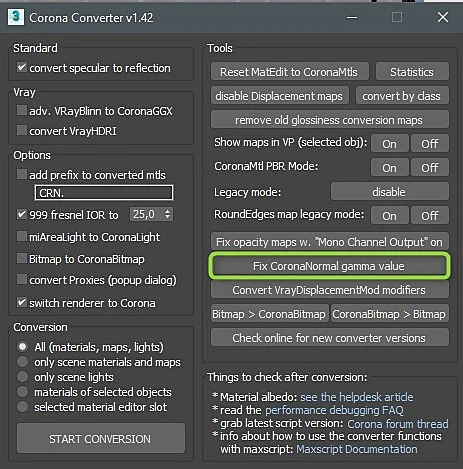Image resolution: width=463 pixels, height=469 pixels.
Task: Click START CONVERSION button
Action: tap(101, 438)
